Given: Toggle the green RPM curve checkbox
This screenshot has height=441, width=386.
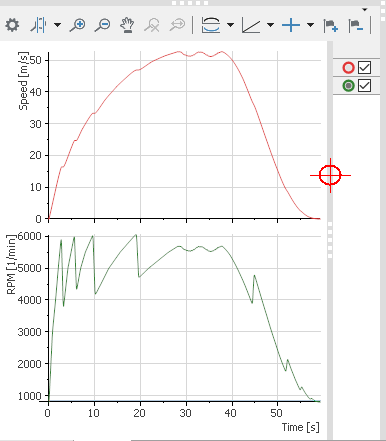Looking at the screenshot, I should coord(364,86).
